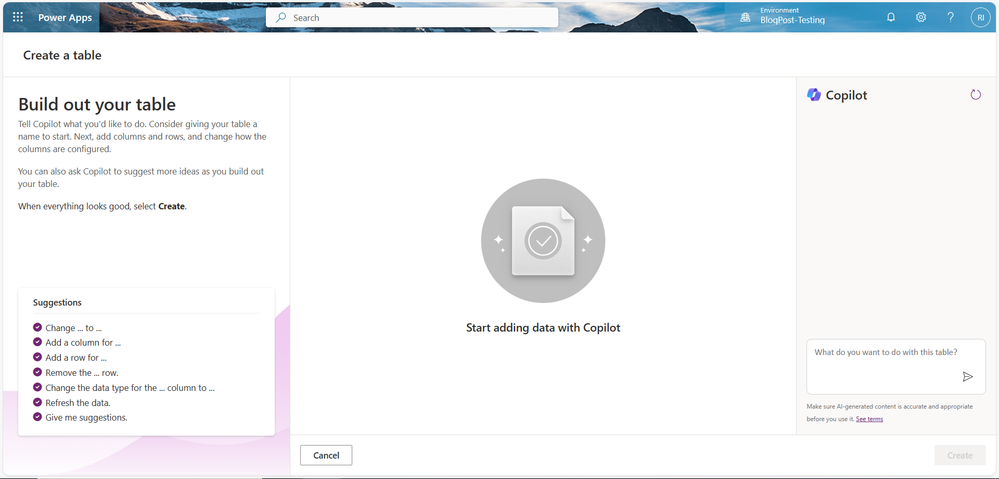Click the Cancel button
The width and height of the screenshot is (999, 479).
click(x=326, y=455)
